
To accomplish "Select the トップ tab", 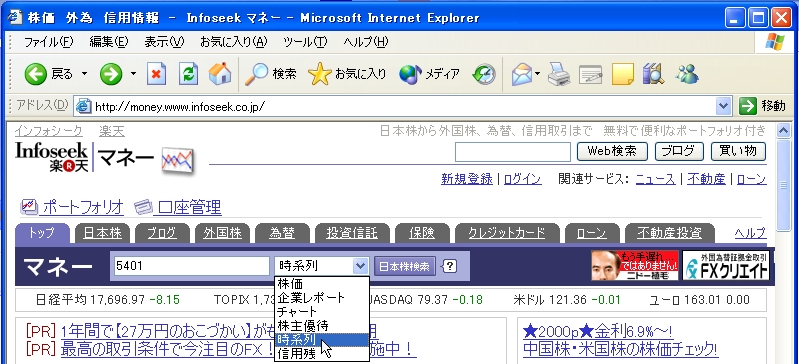I will pos(42,233).
